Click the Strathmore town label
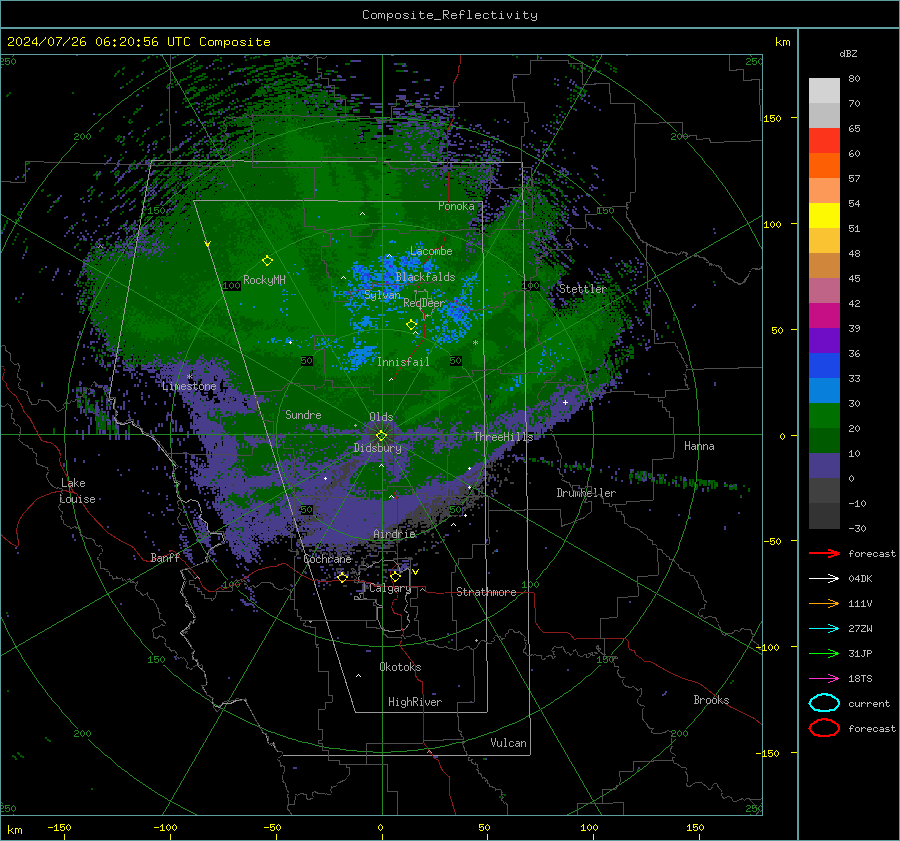Screen dimensions: 900x841 click(x=486, y=592)
